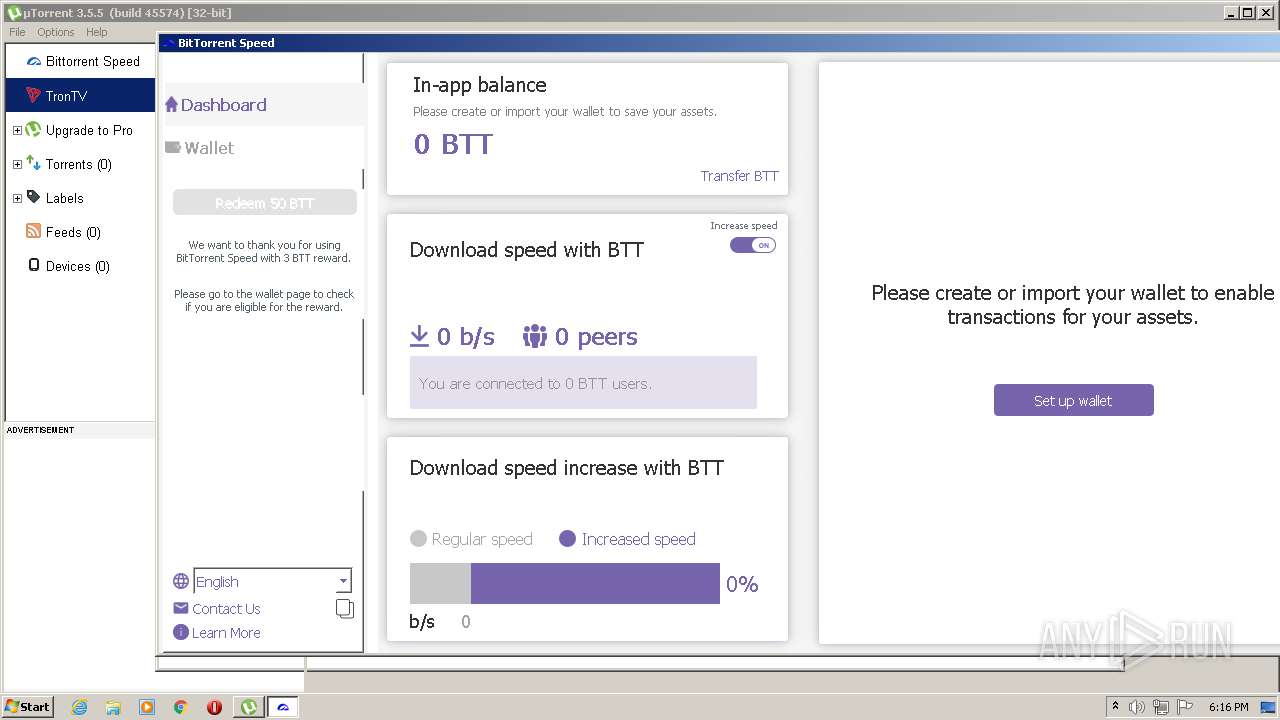Click the TronTV logo icon
1280x720 pixels.
pos(33,96)
